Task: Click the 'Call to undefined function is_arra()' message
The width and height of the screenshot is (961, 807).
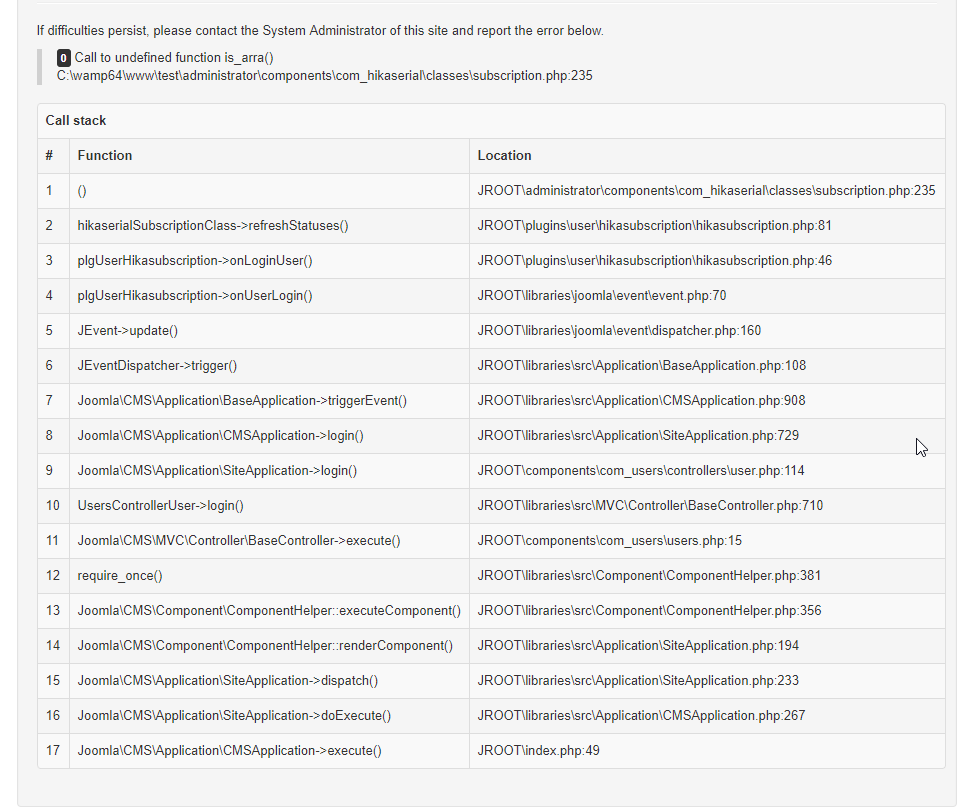Action: [x=174, y=58]
